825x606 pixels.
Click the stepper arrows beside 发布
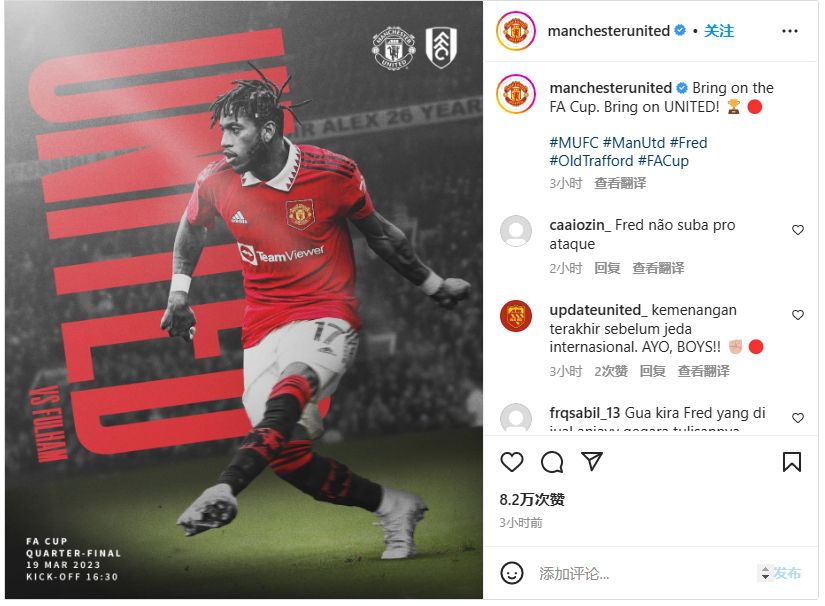(x=765, y=573)
